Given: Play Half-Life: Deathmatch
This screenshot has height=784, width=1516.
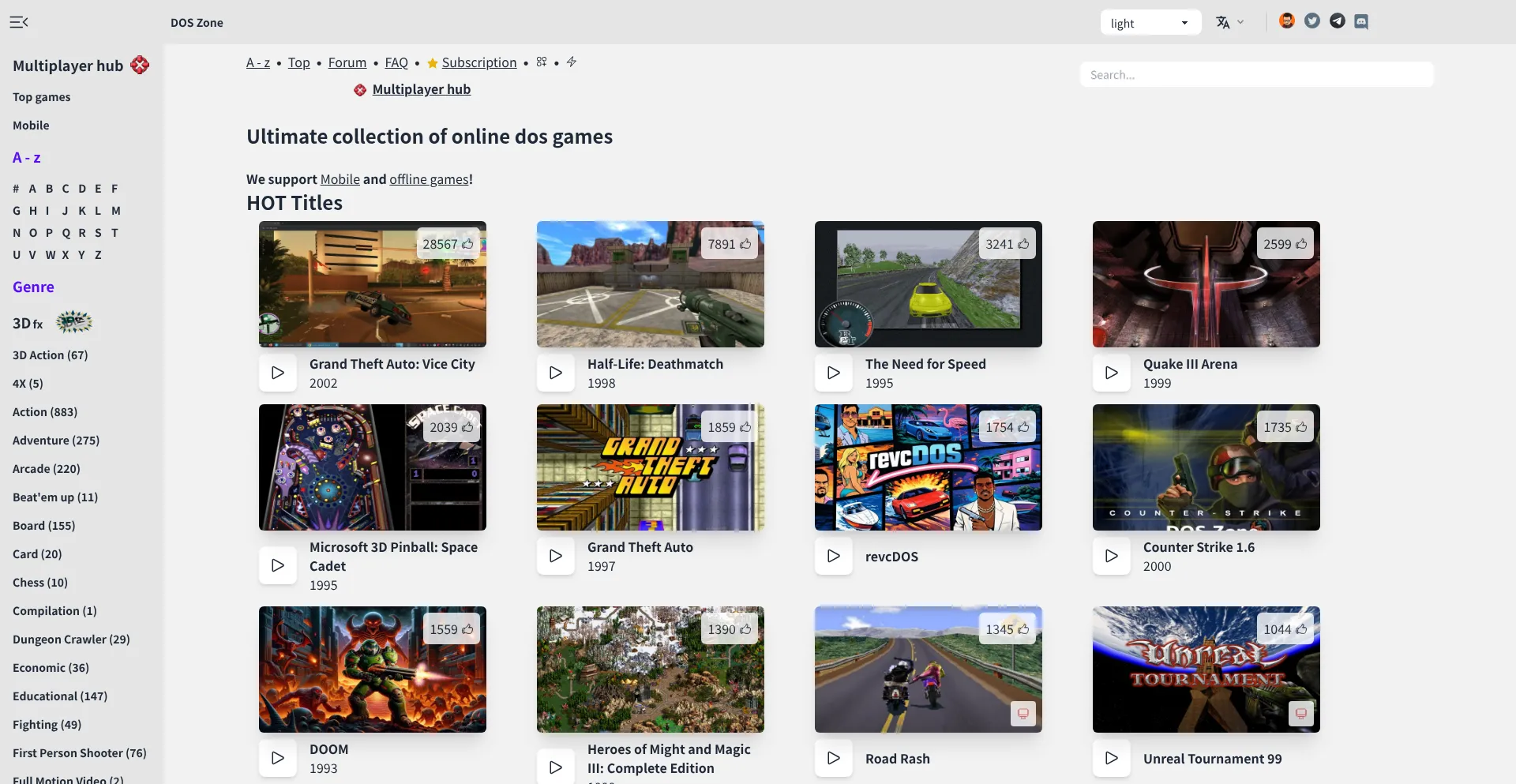Looking at the screenshot, I should click(x=556, y=373).
